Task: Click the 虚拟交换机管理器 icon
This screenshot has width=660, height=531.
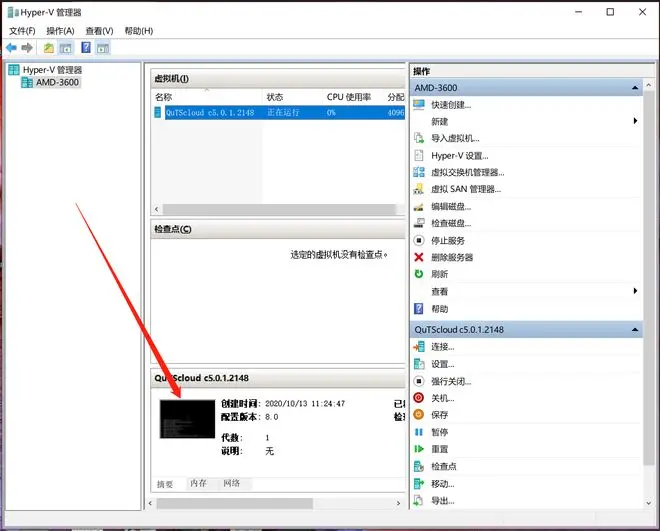Action: pyautogui.click(x=419, y=172)
